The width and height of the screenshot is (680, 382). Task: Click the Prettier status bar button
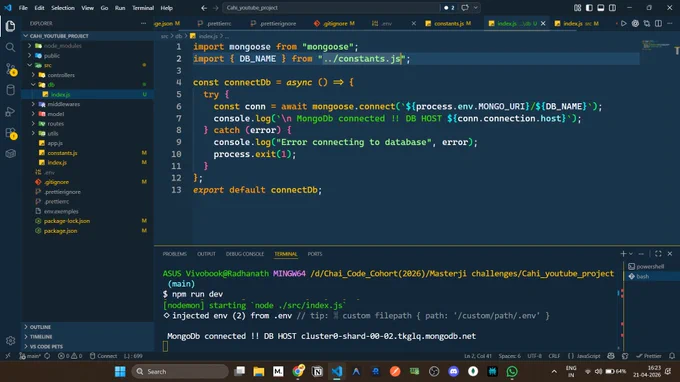coord(649,356)
